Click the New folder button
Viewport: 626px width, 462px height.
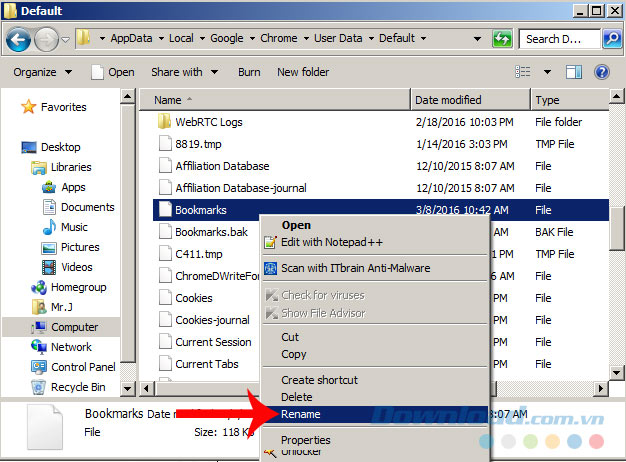pyautogui.click(x=302, y=72)
